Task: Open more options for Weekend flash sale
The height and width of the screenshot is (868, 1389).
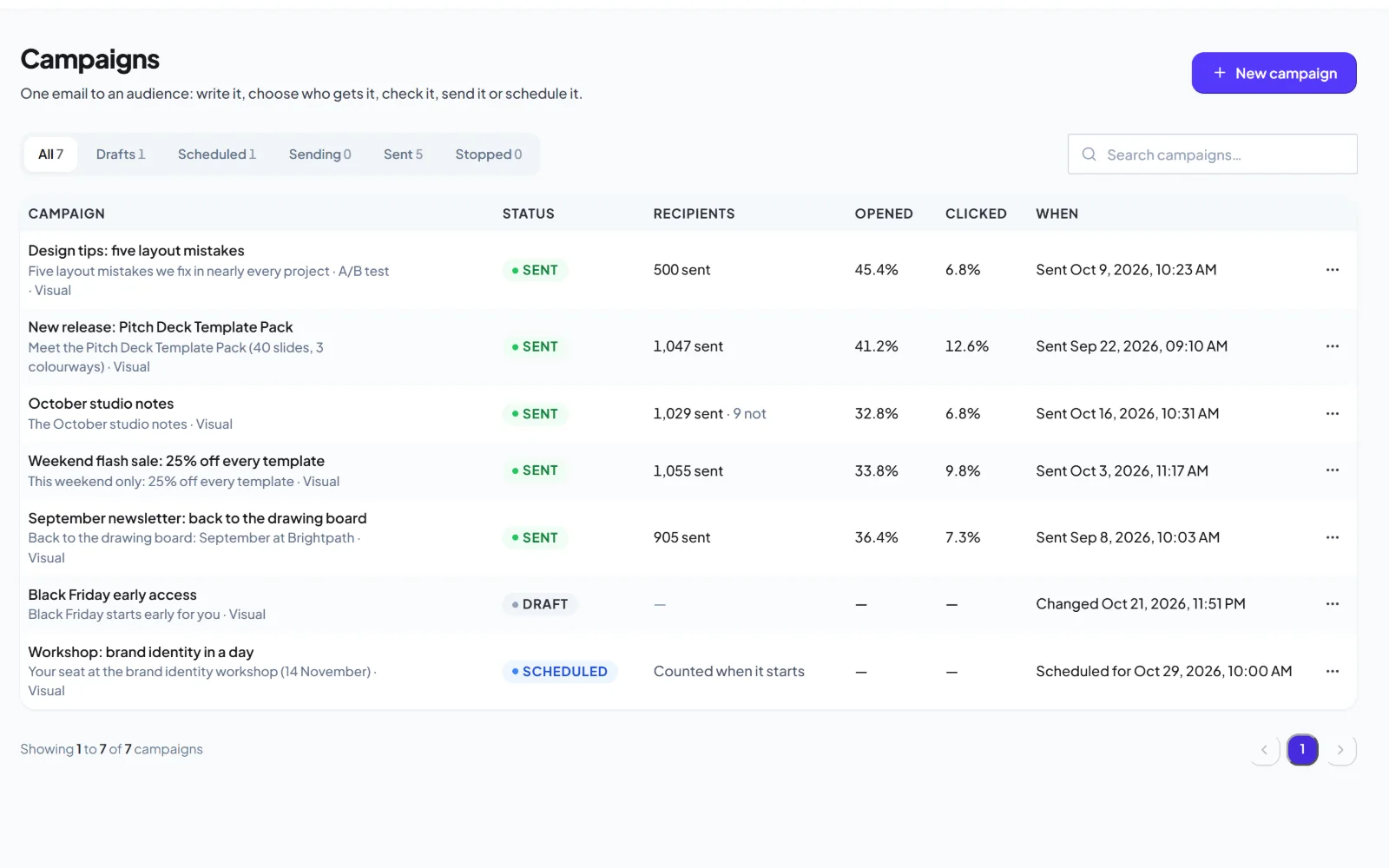Action: pyautogui.click(x=1332, y=470)
